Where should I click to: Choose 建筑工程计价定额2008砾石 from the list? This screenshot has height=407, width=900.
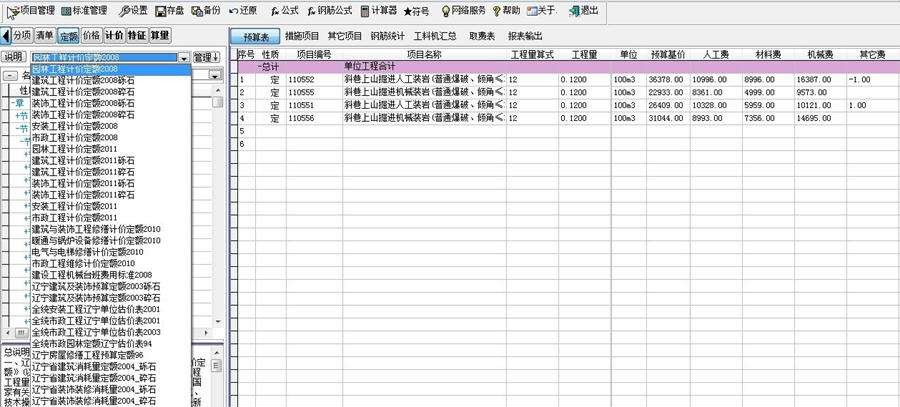click(x=83, y=80)
